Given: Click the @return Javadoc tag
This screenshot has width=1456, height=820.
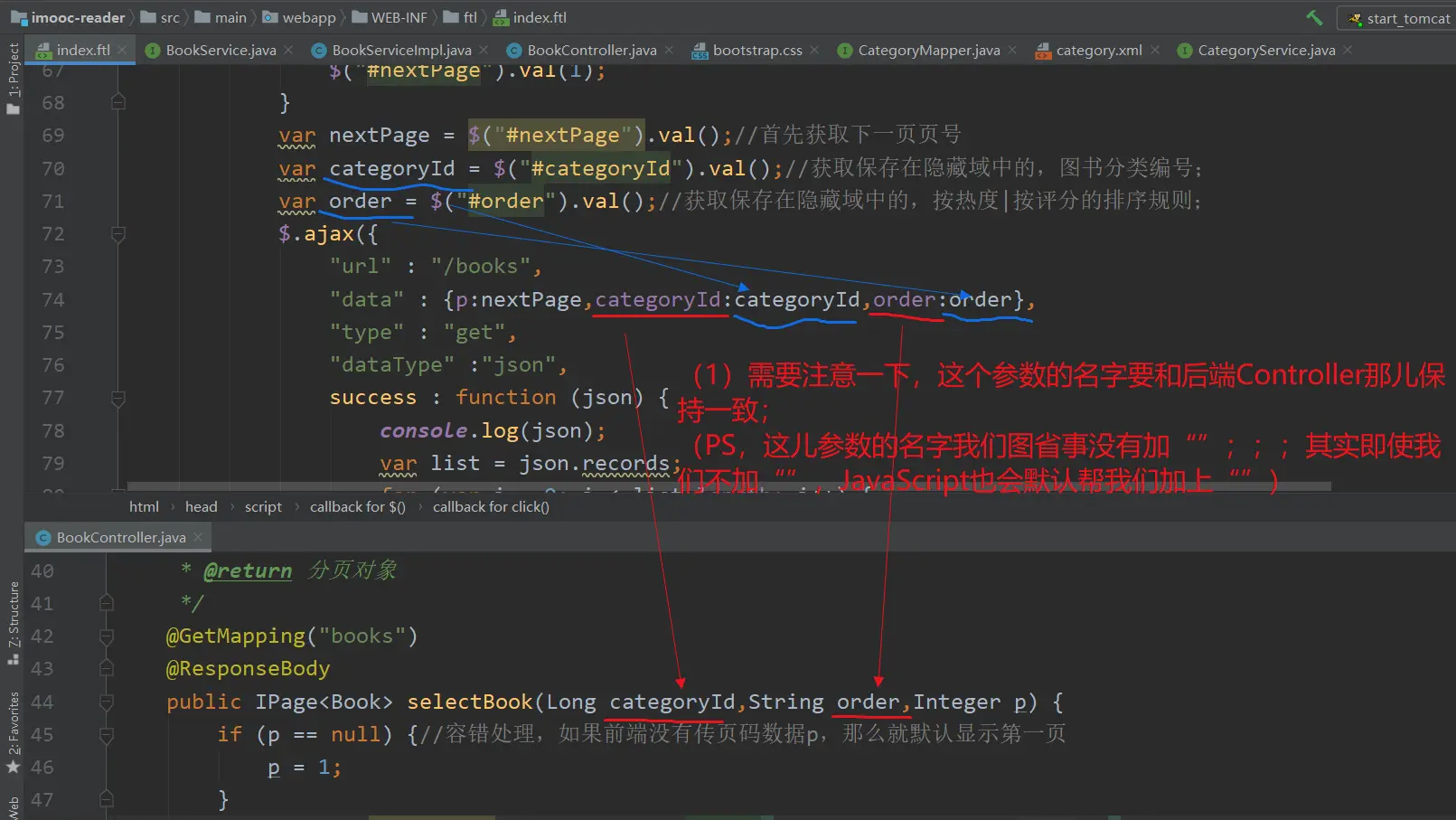Looking at the screenshot, I should pos(248,571).
